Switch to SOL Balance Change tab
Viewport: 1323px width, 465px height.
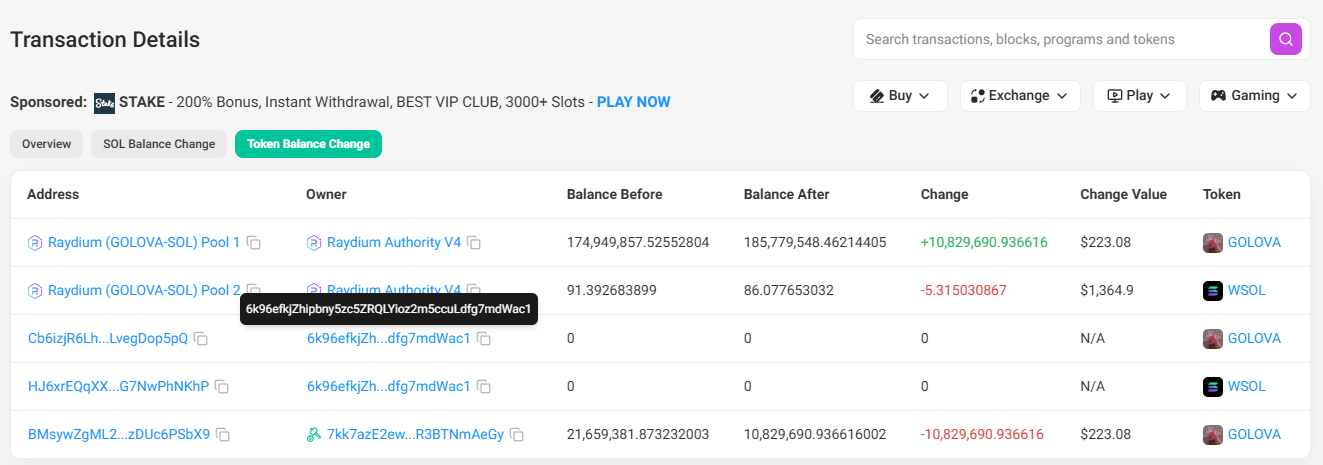pyautogui.click(x=159, y=144)
